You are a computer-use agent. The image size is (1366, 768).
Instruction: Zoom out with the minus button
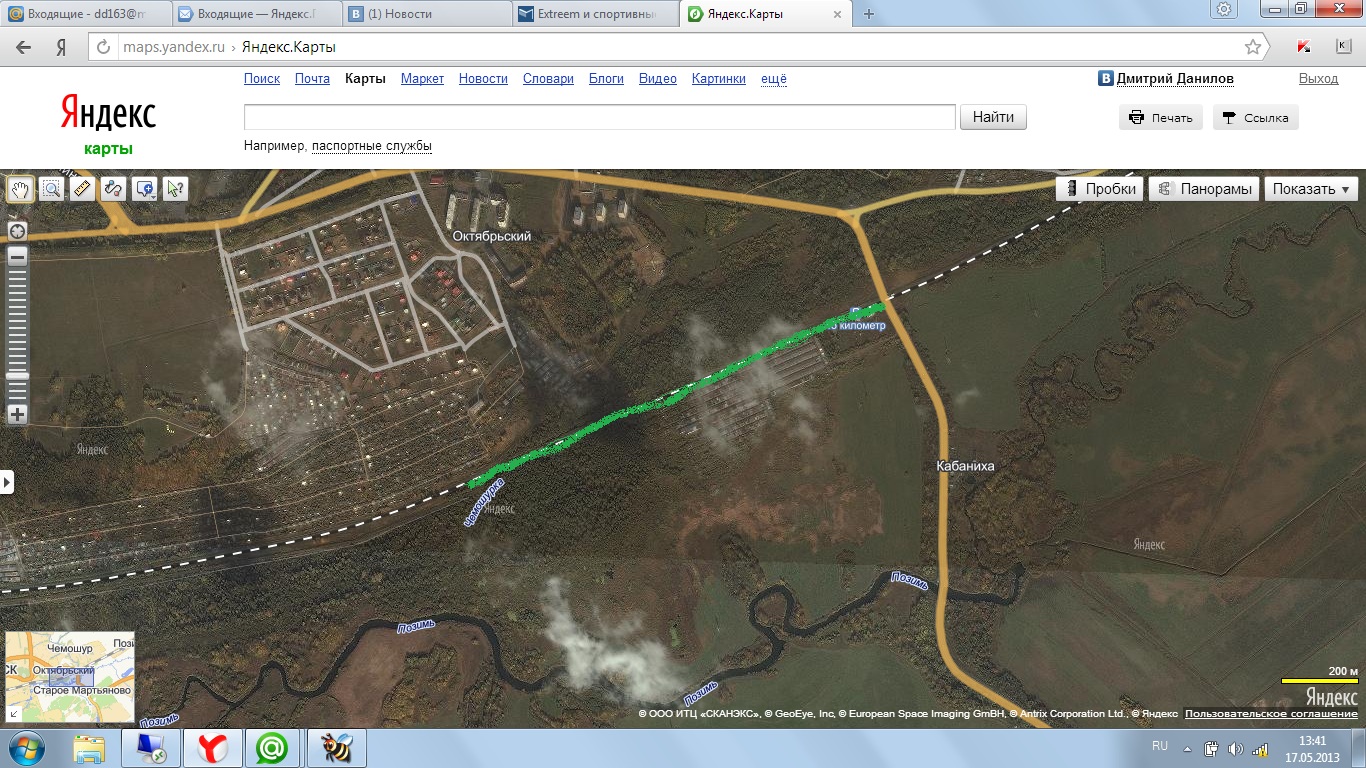(18, 256)
